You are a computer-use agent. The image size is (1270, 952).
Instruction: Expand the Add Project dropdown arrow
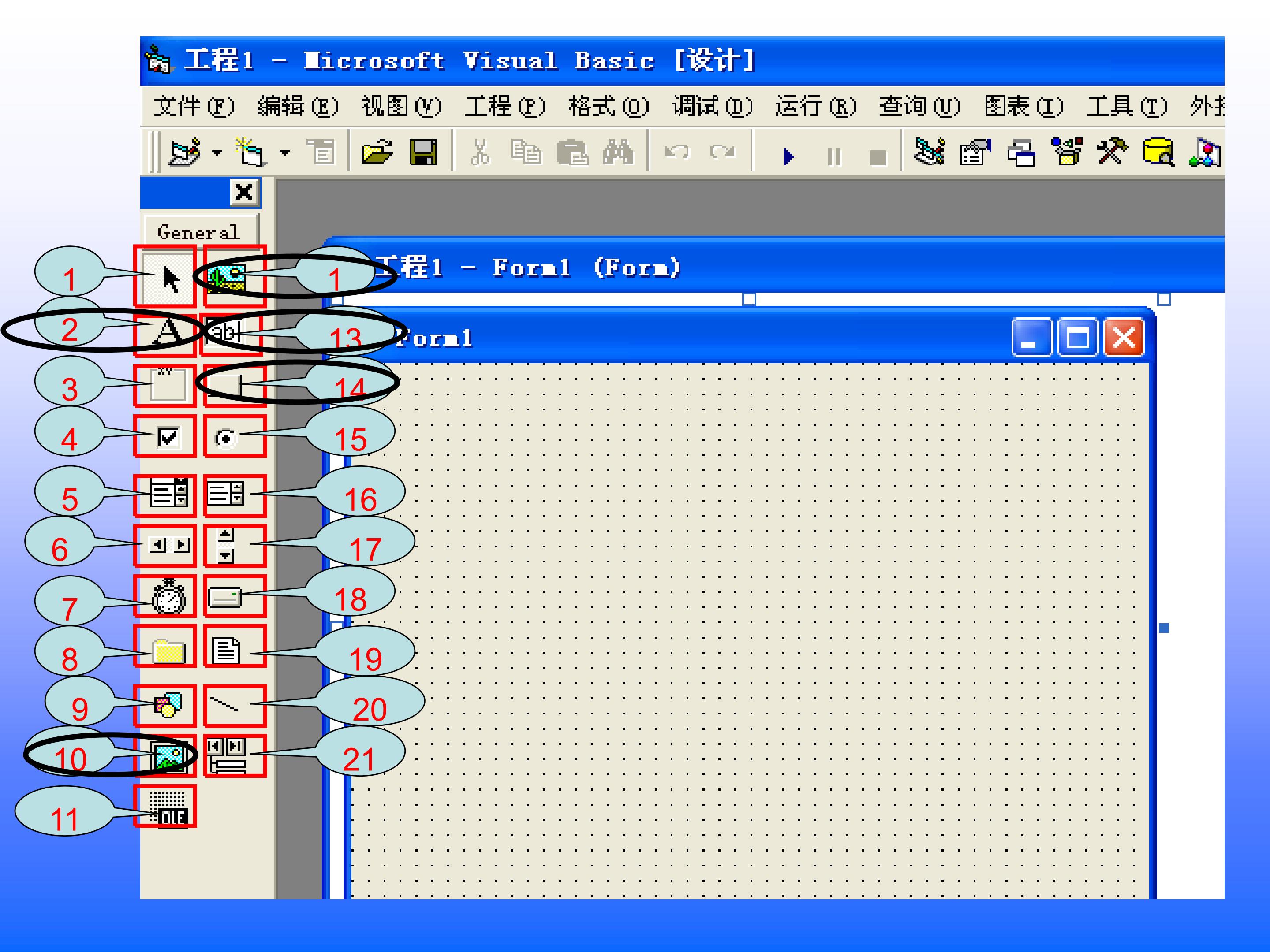coord(217,153)
